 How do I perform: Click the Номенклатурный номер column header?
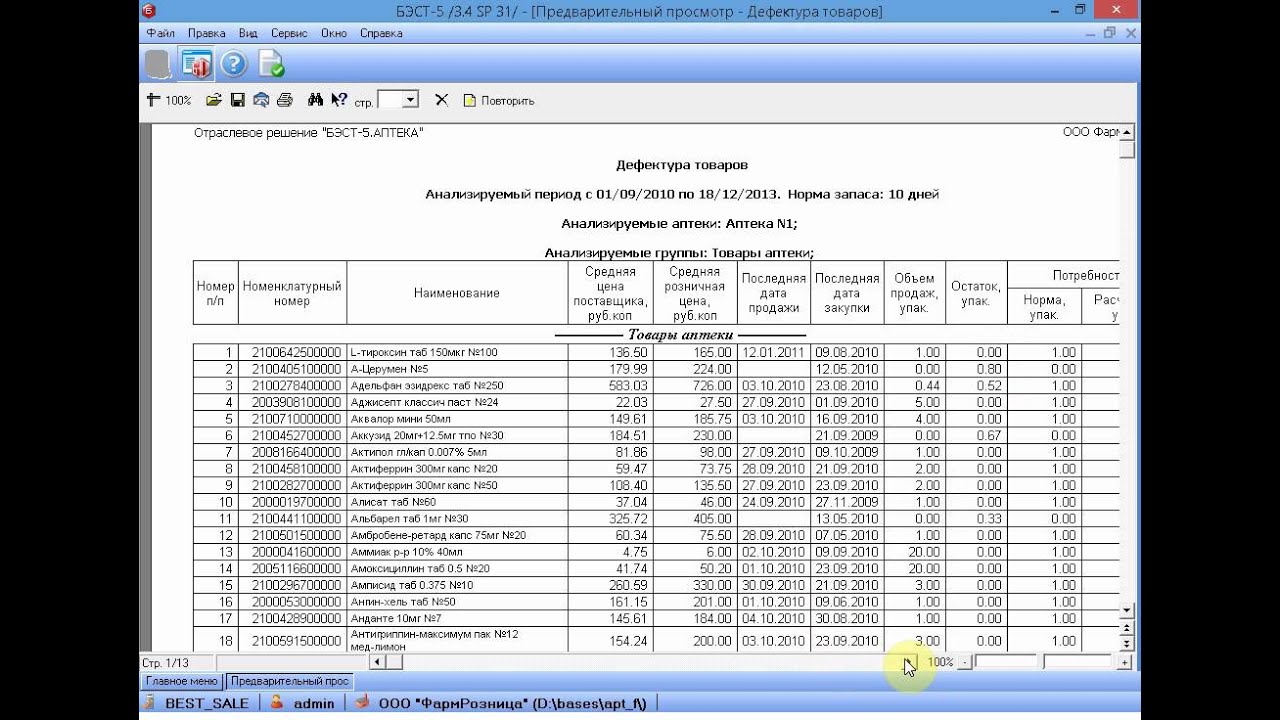(x=292, y=293)
